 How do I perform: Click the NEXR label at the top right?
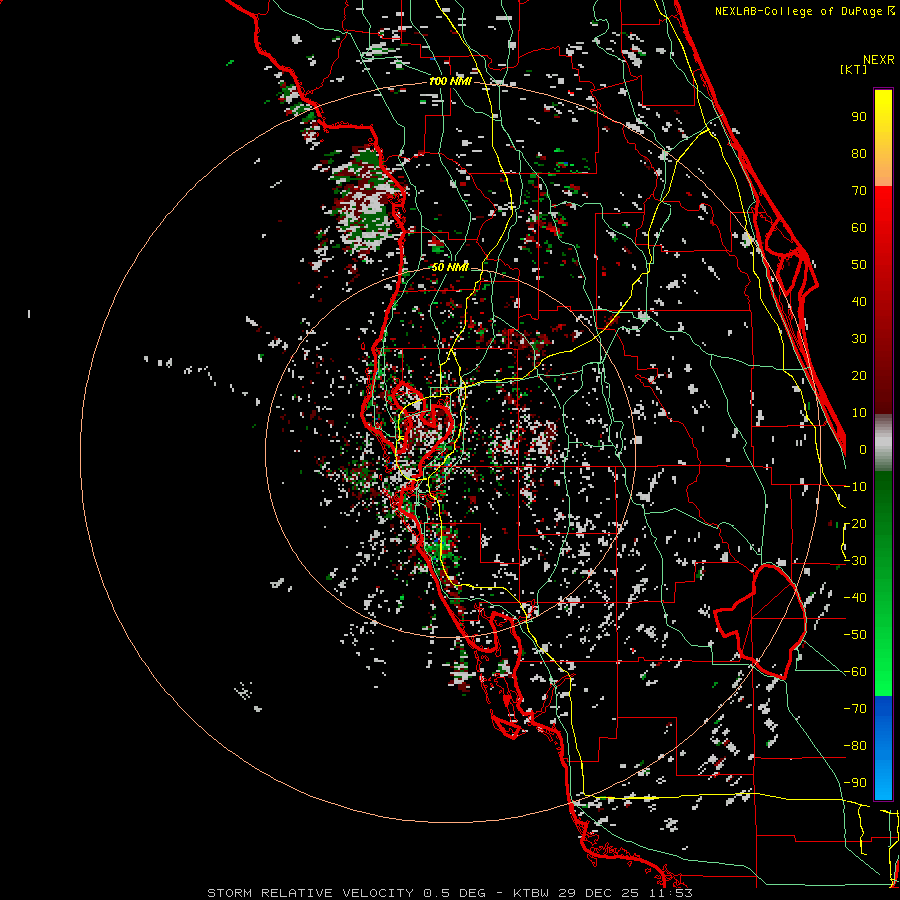tap(879, 60)
